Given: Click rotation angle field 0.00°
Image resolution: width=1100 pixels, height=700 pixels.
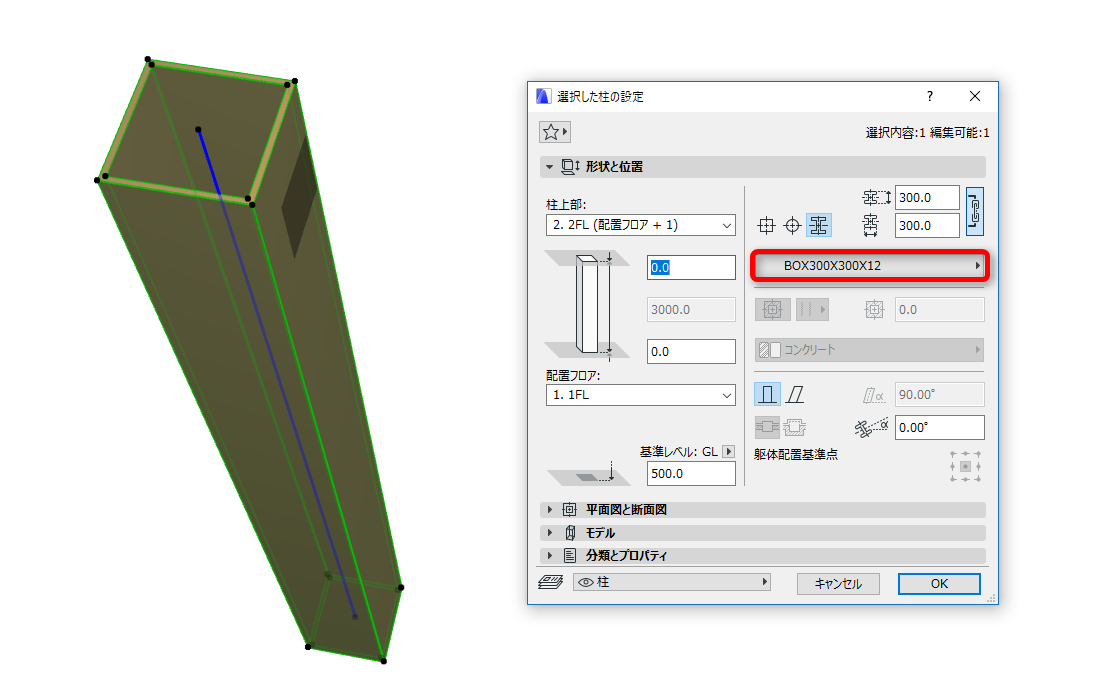Looking at the screenshot, I should pyautogui.click(x=939, y=427).
